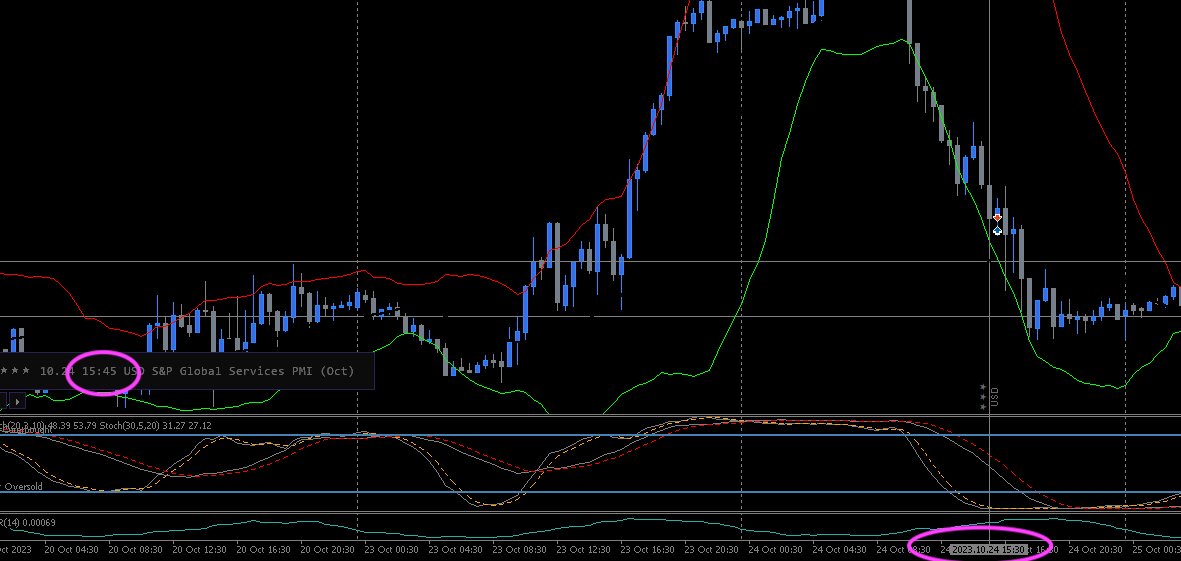Click the 24 Oct 20:30 time axis label
Image resolution: width=1181 pixels, height=561 pixels.
(x=1096, y=550)
